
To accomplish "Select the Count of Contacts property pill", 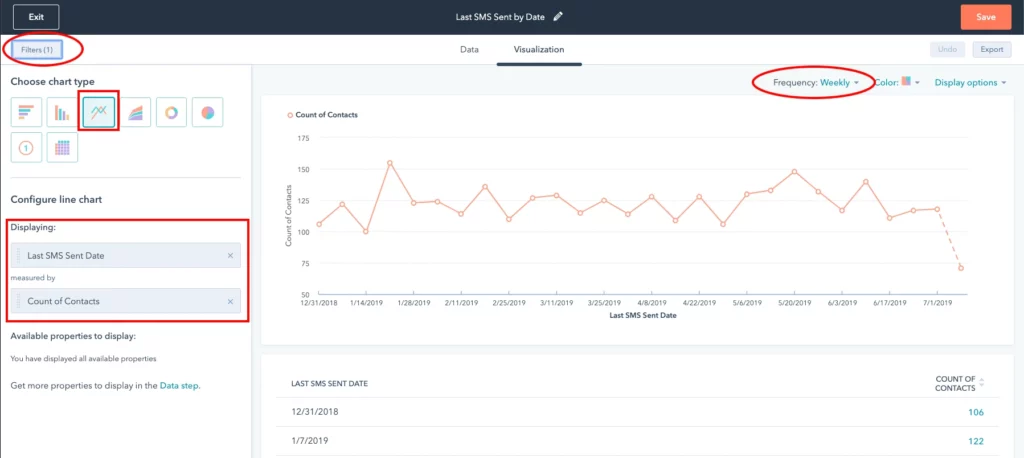I will pyautogui.click(x=125, y=301).
